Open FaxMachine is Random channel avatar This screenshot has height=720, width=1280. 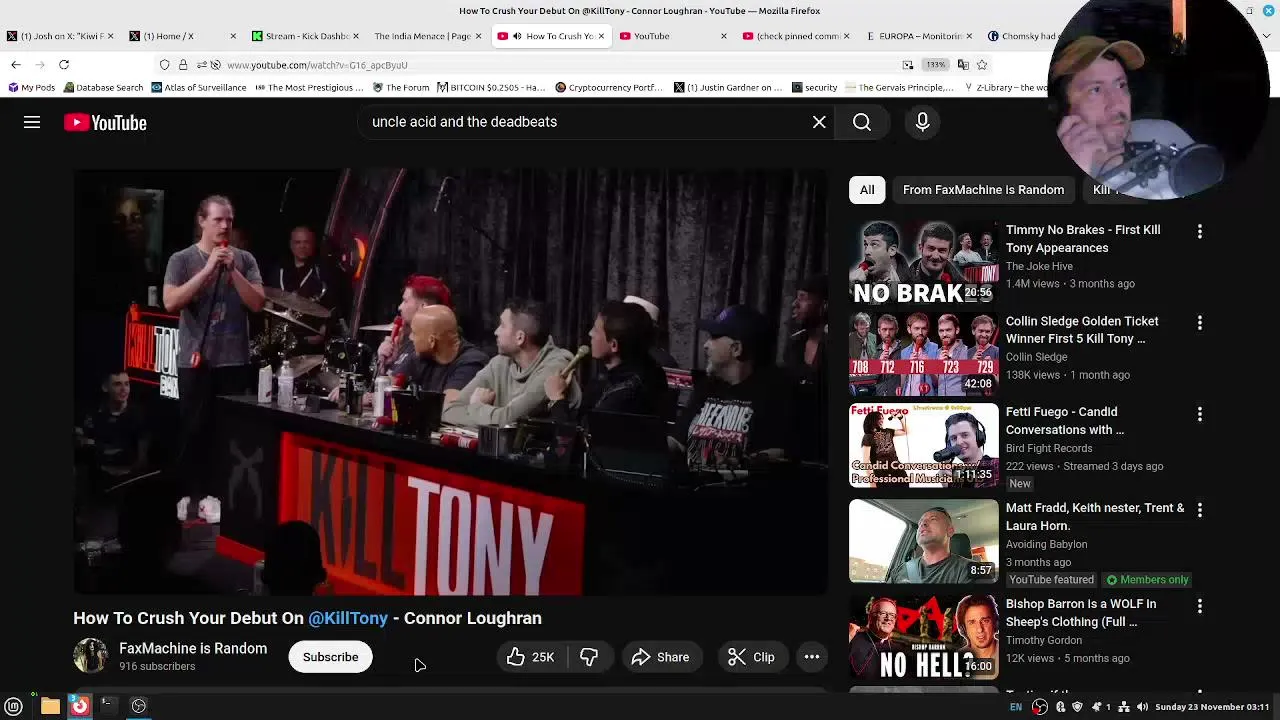coord(90,656)
